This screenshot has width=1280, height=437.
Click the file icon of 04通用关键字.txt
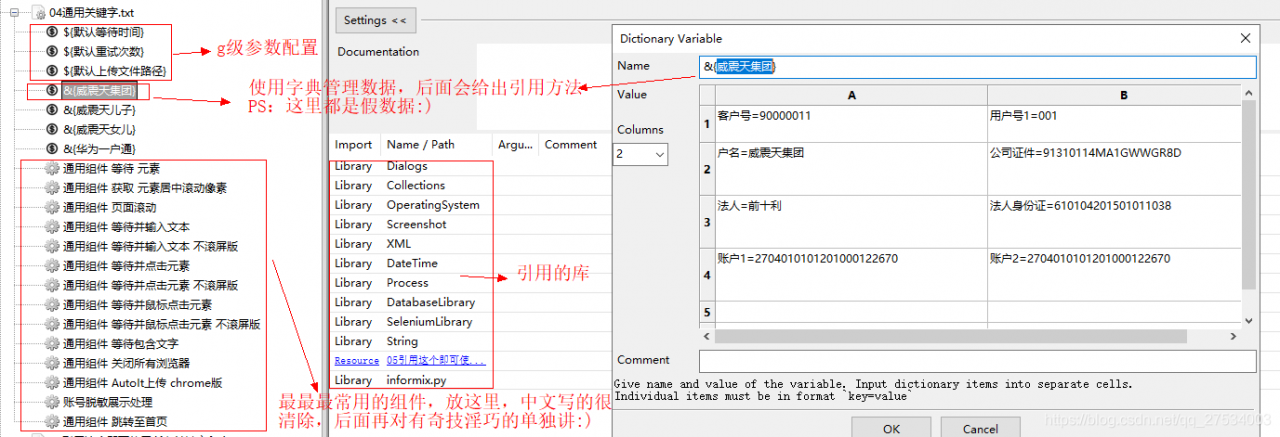click(41, 12)
